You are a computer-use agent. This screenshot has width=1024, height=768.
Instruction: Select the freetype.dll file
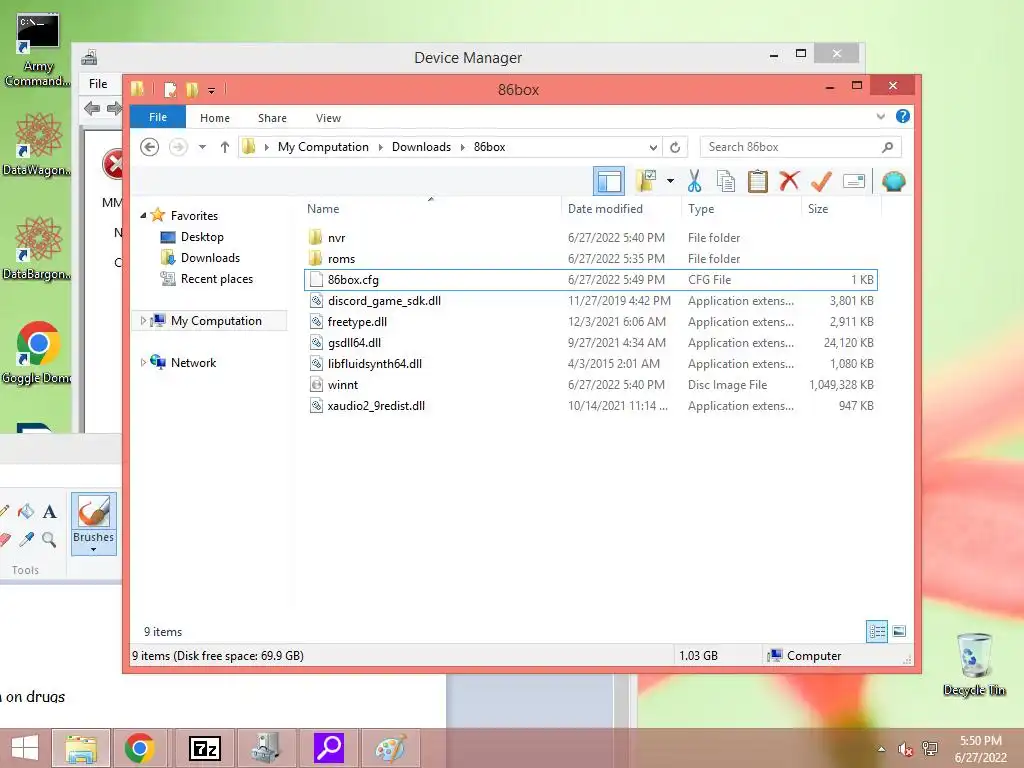click(x=590, y=322)
